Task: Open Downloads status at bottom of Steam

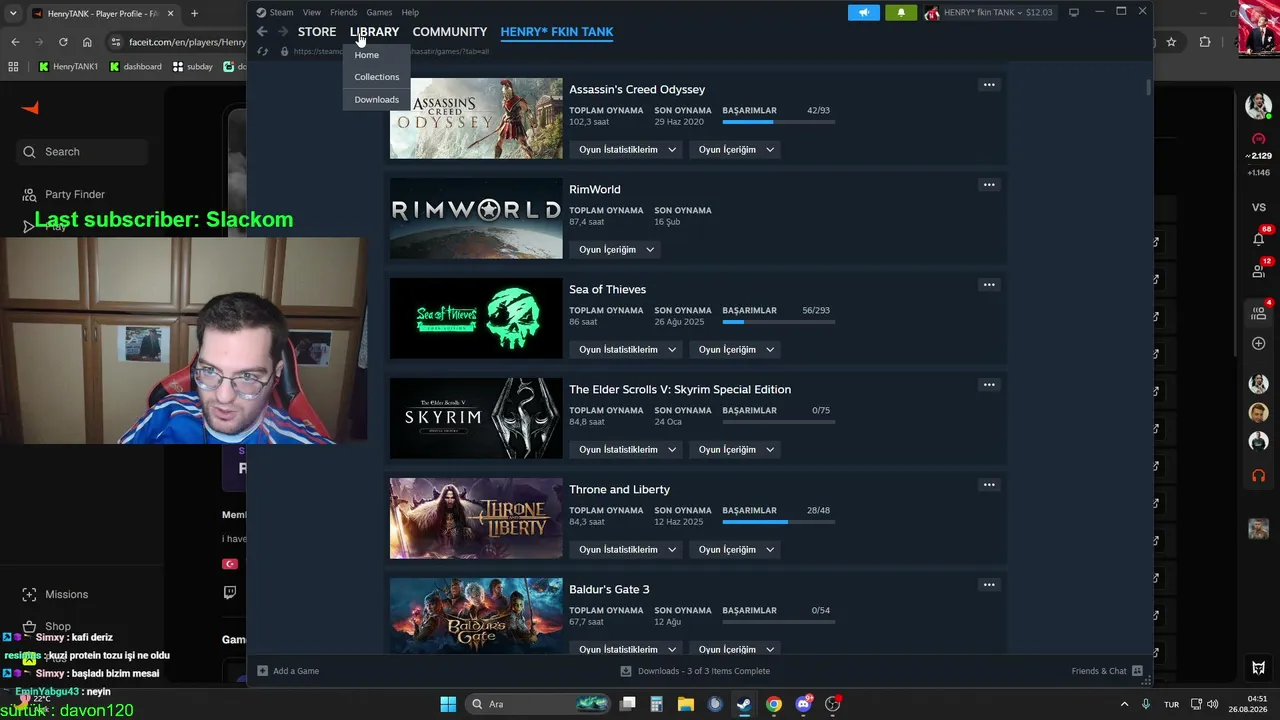Action: coord(695,671)
